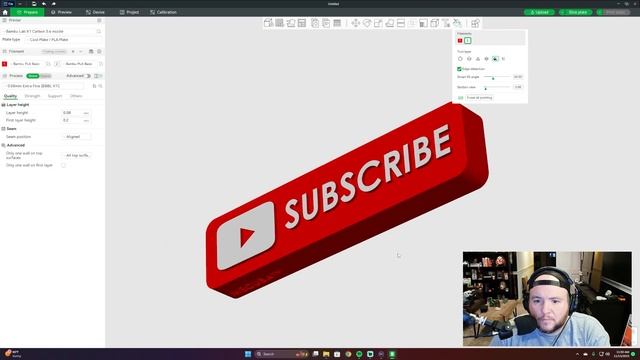Screen dimensions: 640x360
Task: Open the File menu
Action: 9,4
